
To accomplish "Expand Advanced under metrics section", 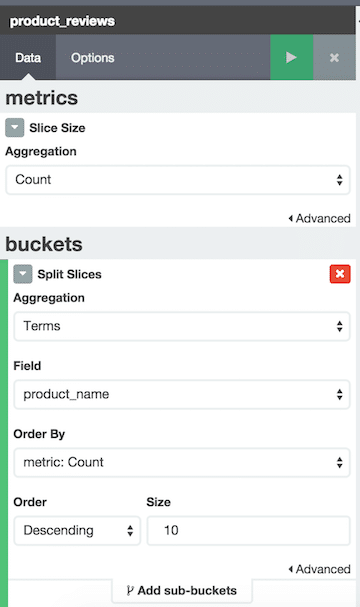I will pos(319,218).
